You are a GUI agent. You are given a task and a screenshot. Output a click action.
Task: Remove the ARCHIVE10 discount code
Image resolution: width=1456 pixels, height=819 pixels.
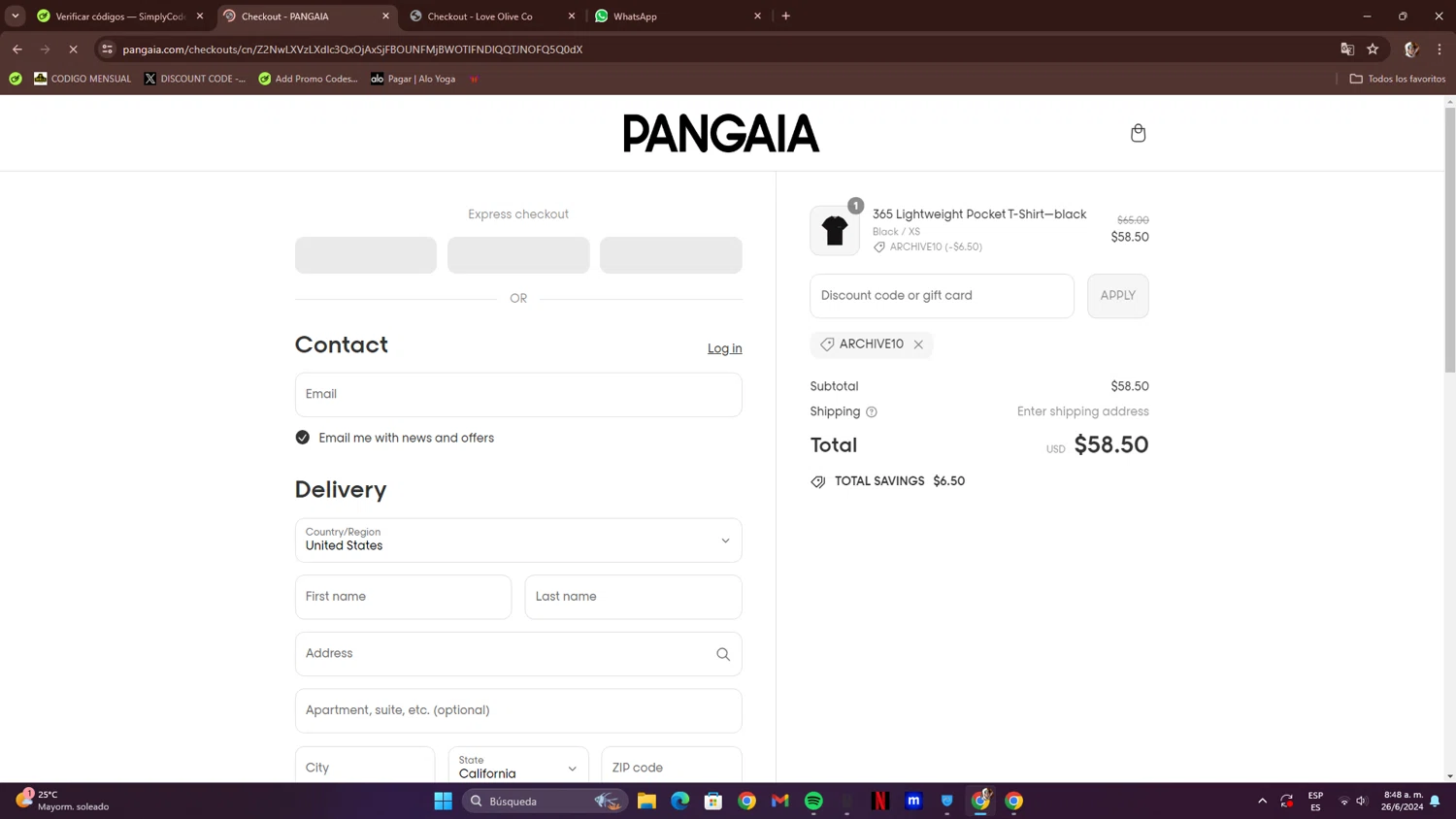coord(918,344)
